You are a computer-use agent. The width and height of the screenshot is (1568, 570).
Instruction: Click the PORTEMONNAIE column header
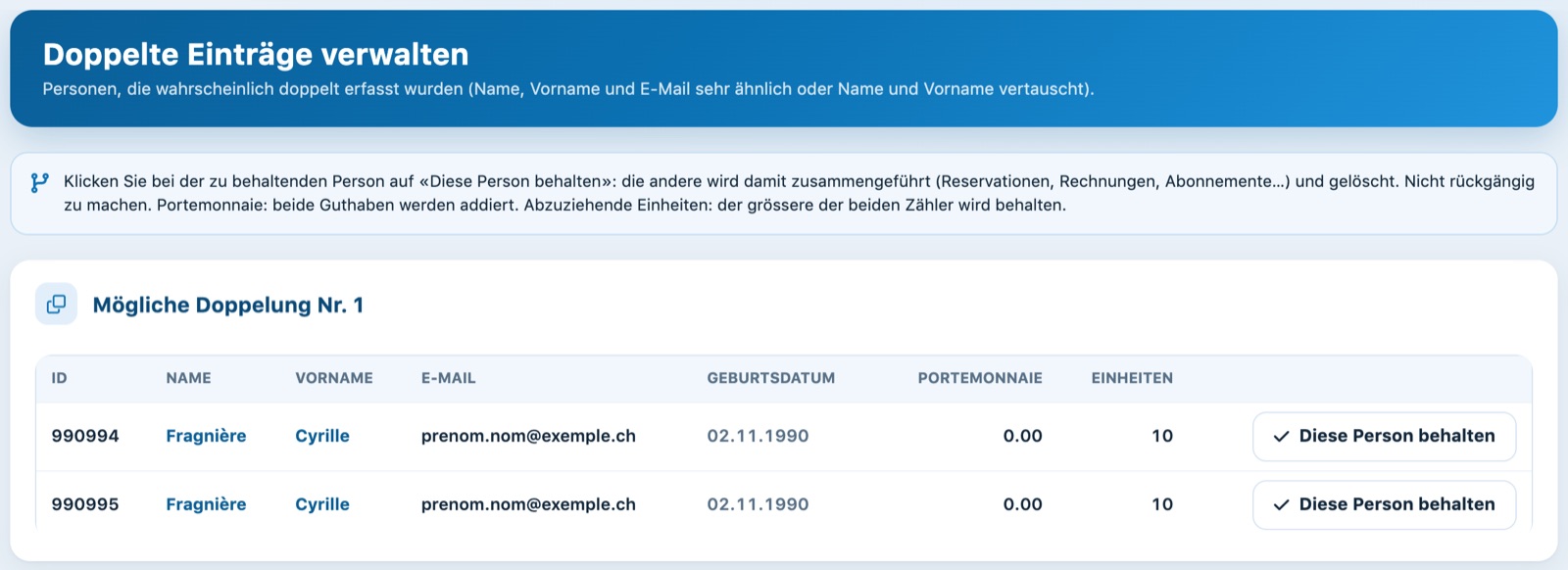coord(980,378)
